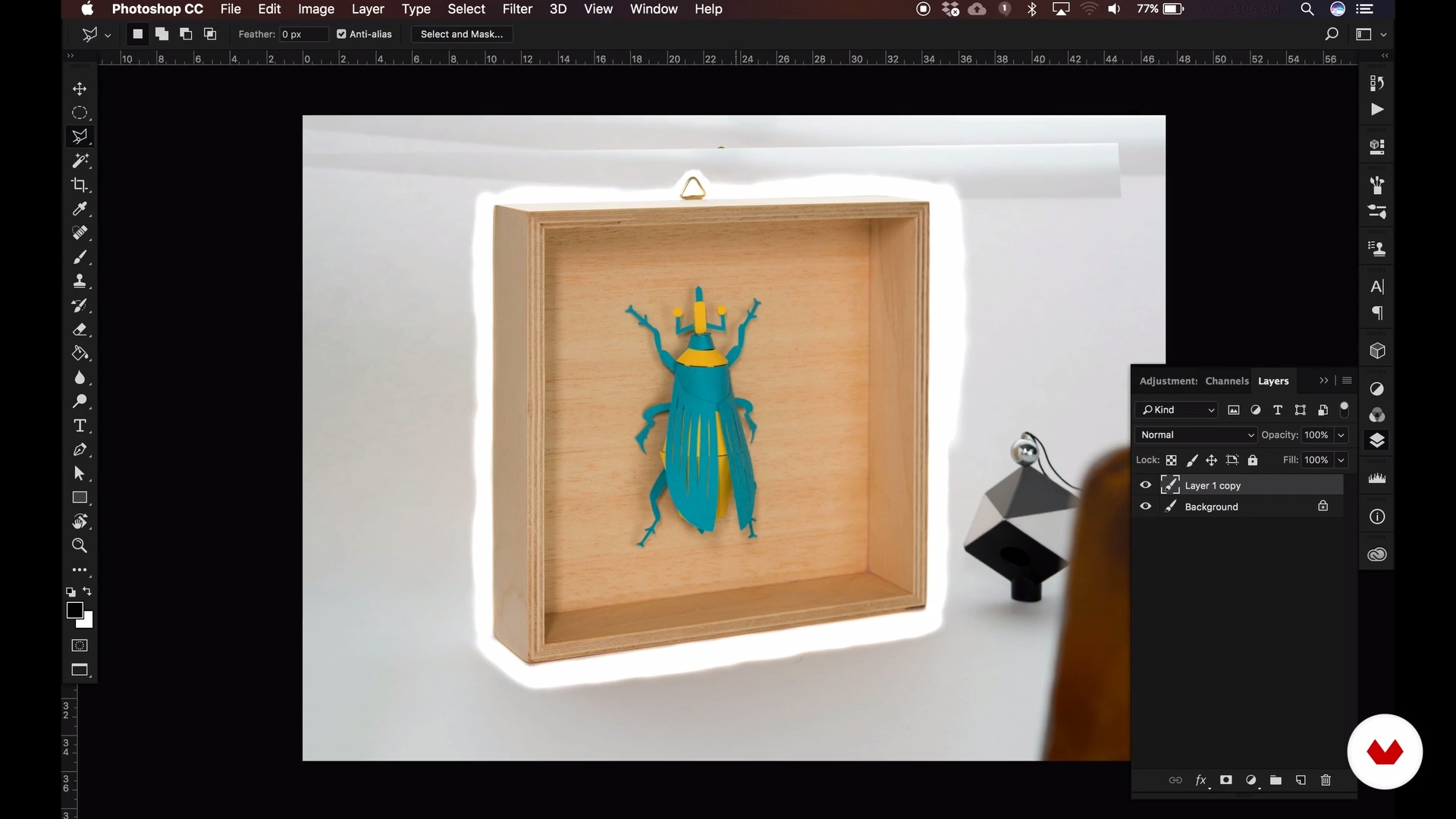1456x819 pixels.
Task: Select the Blur tool
Action: [x=80, y=378]
